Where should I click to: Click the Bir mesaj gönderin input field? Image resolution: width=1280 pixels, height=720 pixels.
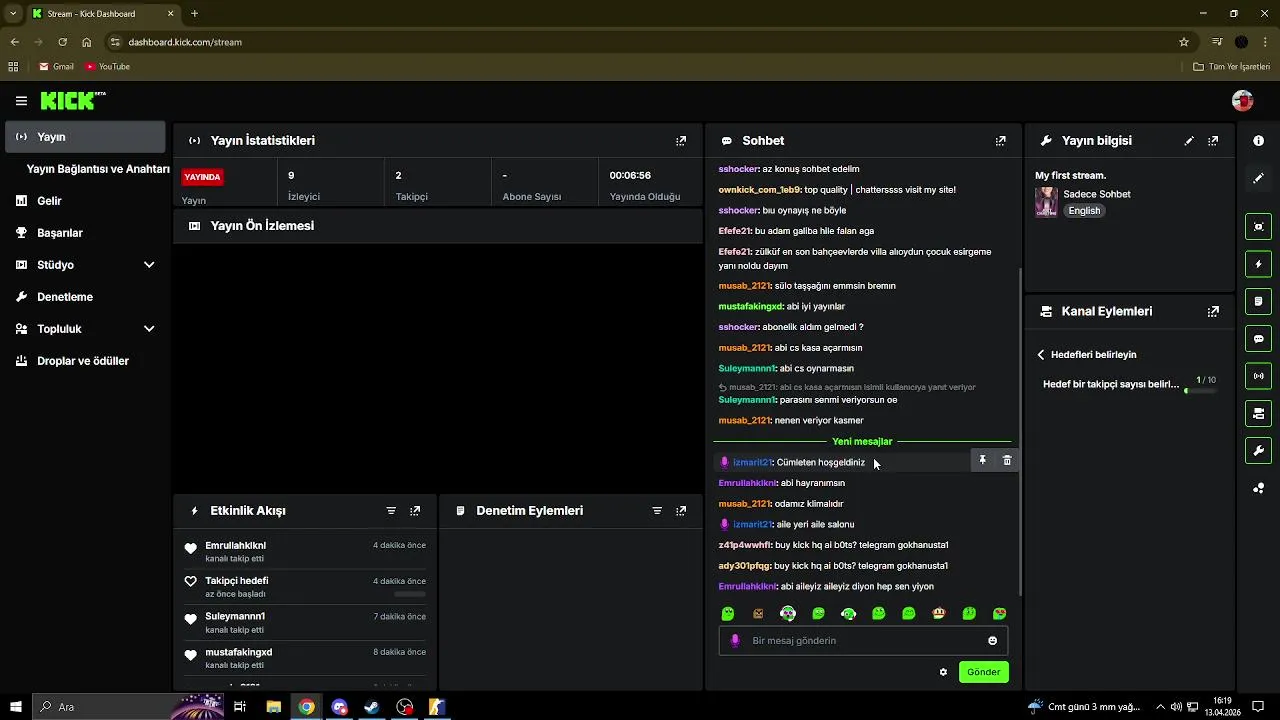(863, 641)
